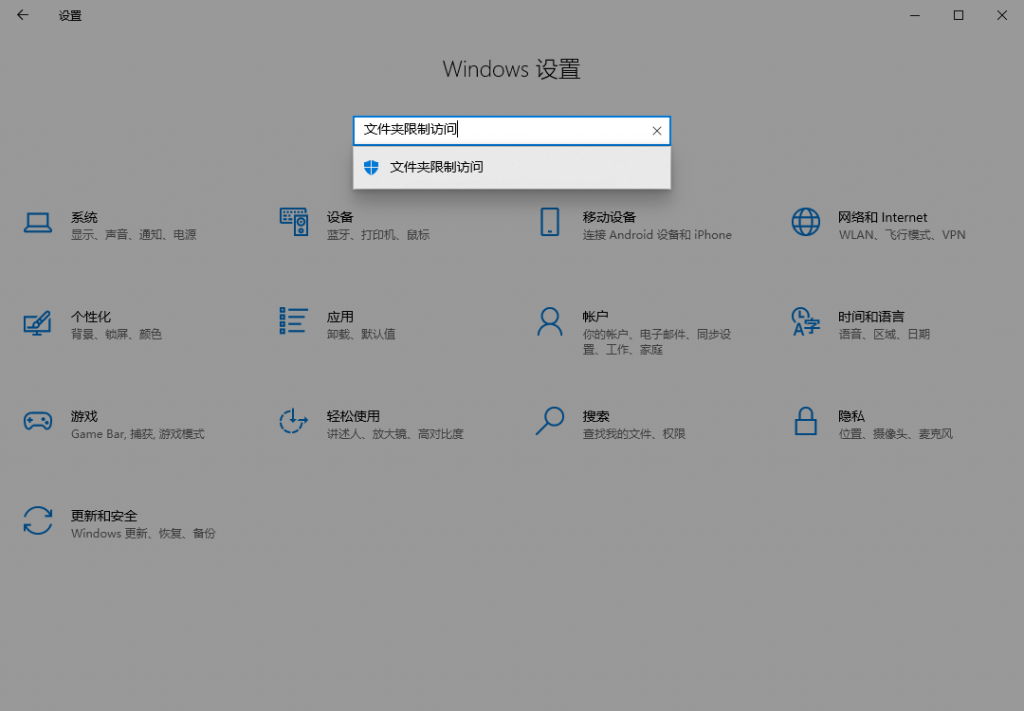Minimize the 设置 window

pyautogui.click(x=915, y=15)
